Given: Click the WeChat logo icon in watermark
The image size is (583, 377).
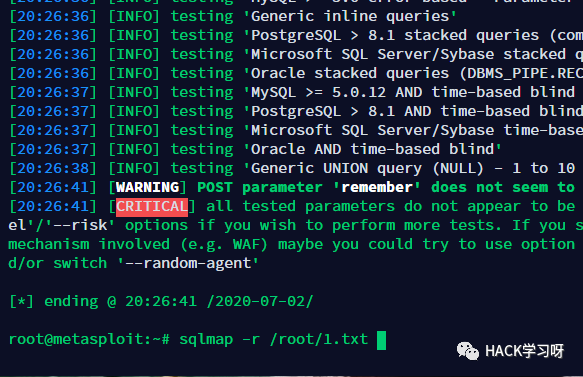Looking at the screenshot, I should coord(468,351).
